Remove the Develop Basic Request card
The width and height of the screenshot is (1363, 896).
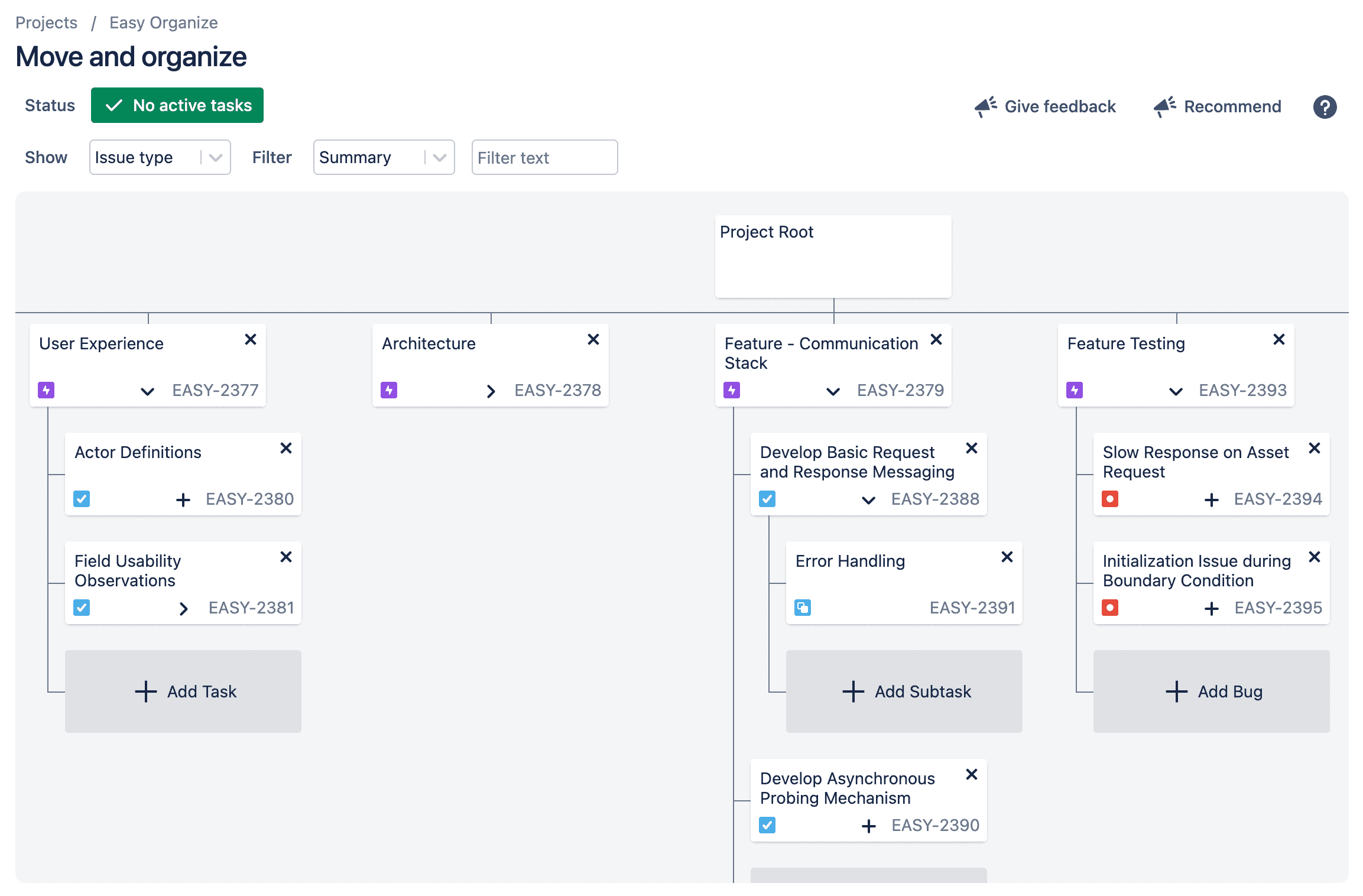click(972, 448)
